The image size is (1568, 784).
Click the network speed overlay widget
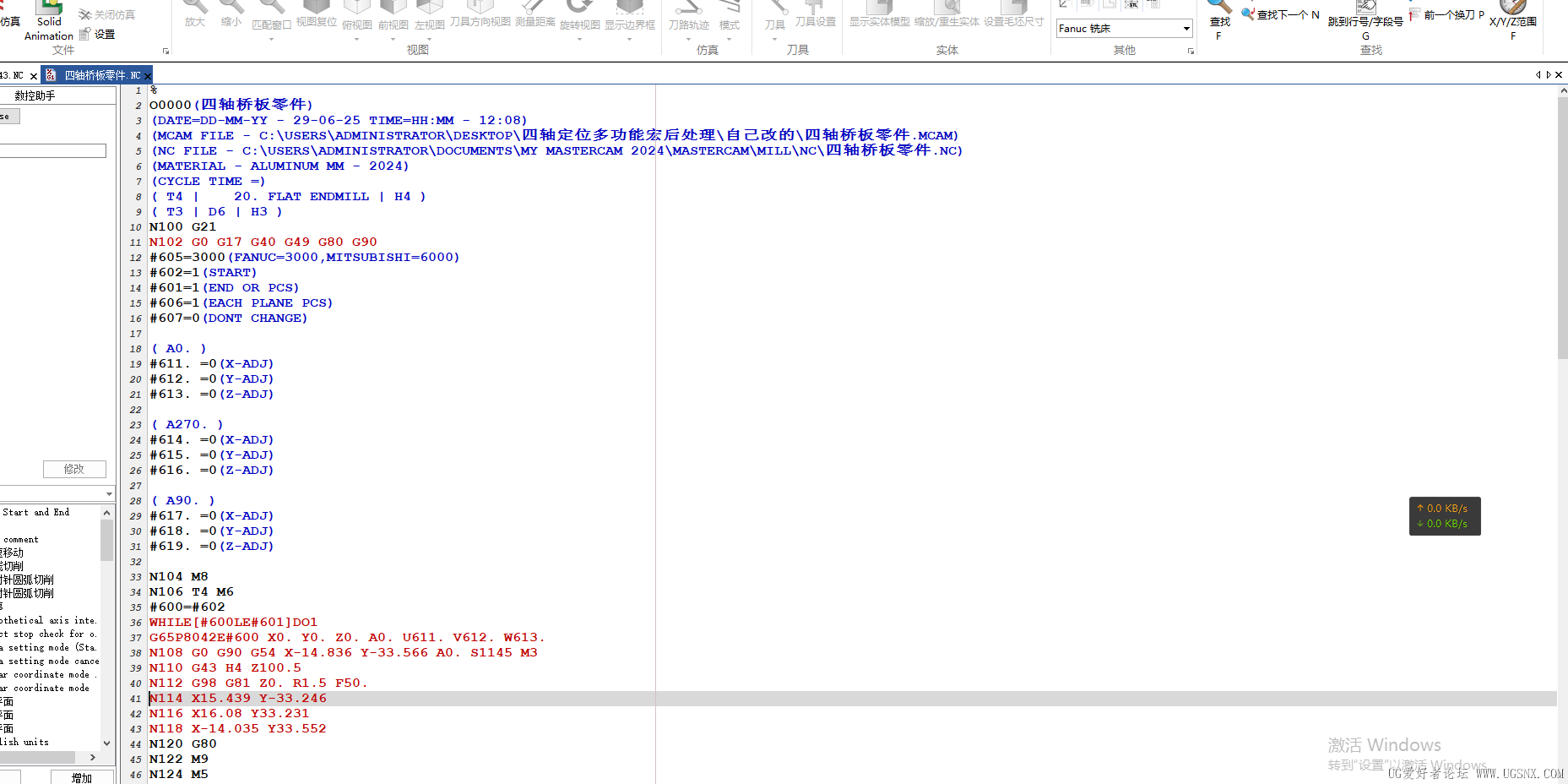[x=1444, y=516]
